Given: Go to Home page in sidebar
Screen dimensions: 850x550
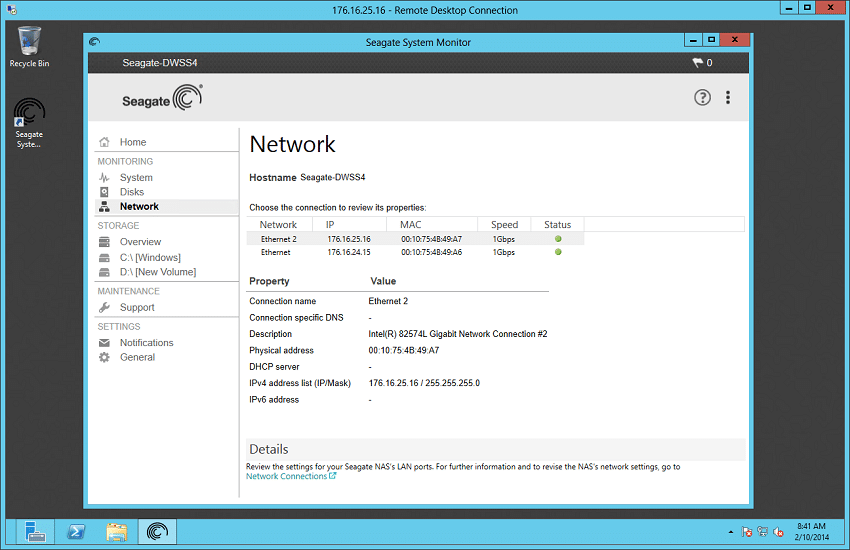Looking at the screenshot, I should coord(133,142).
